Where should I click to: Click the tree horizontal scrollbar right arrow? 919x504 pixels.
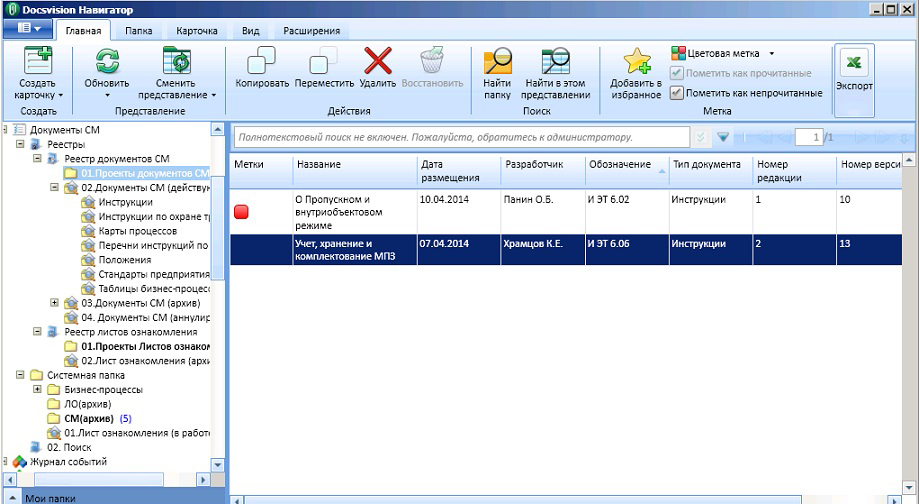203,479
